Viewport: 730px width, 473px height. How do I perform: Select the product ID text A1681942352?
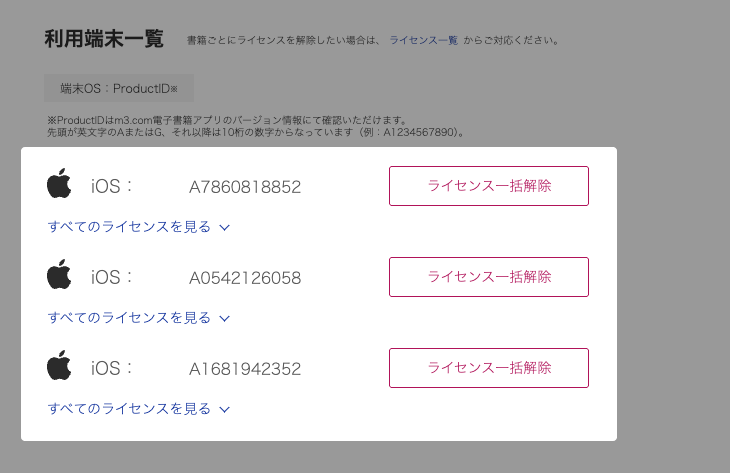[245, 369]
